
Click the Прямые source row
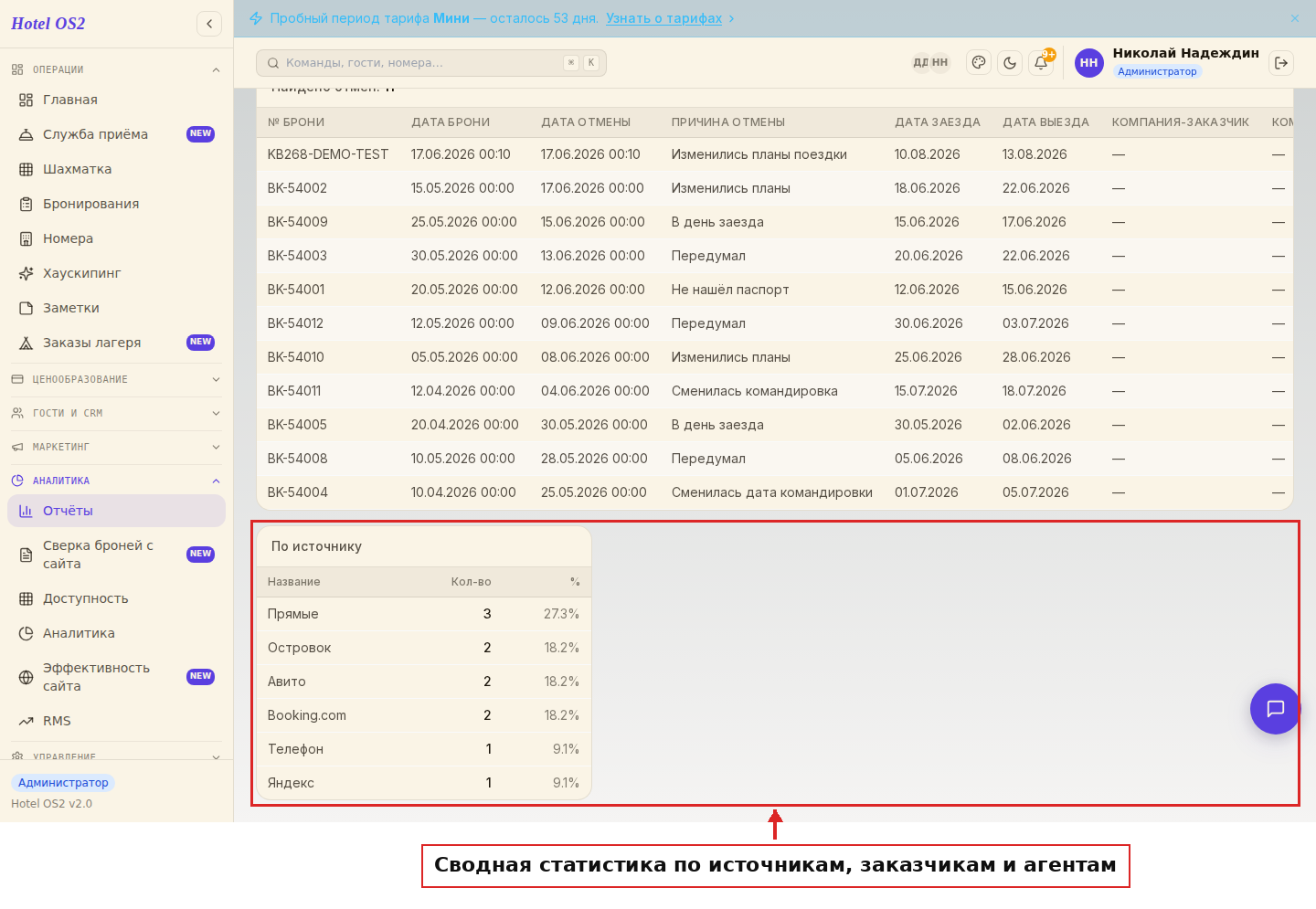coord(424,614)
